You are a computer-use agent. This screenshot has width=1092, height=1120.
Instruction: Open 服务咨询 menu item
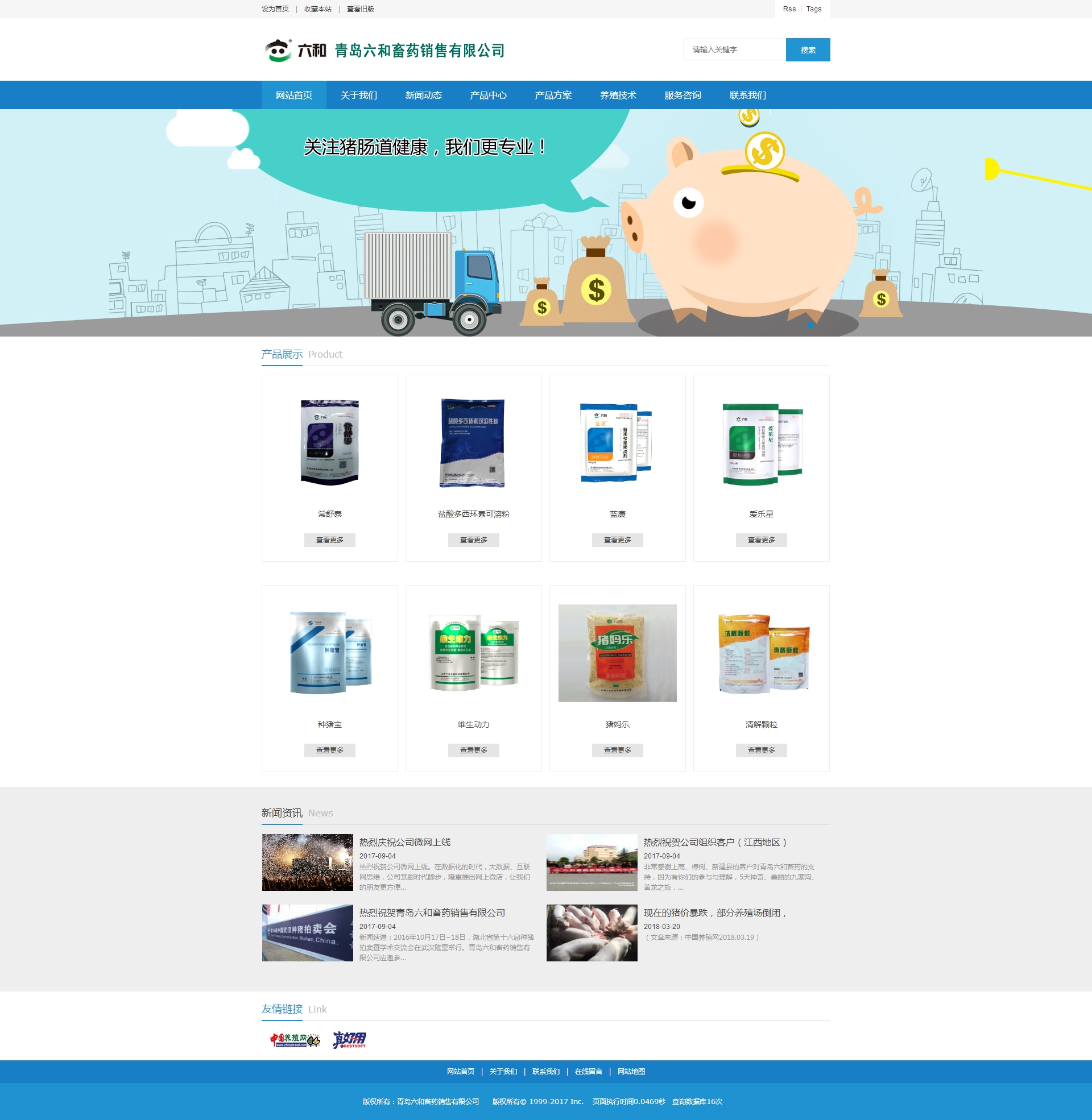point(683,95)
